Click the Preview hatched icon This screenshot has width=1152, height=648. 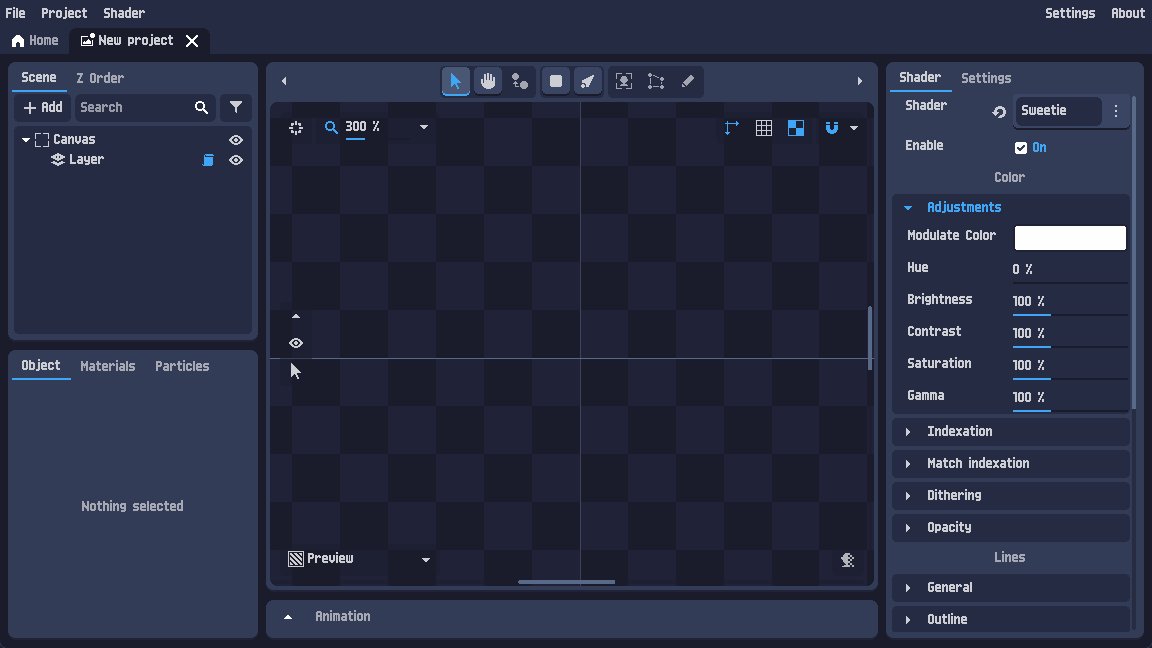(296, 559)
